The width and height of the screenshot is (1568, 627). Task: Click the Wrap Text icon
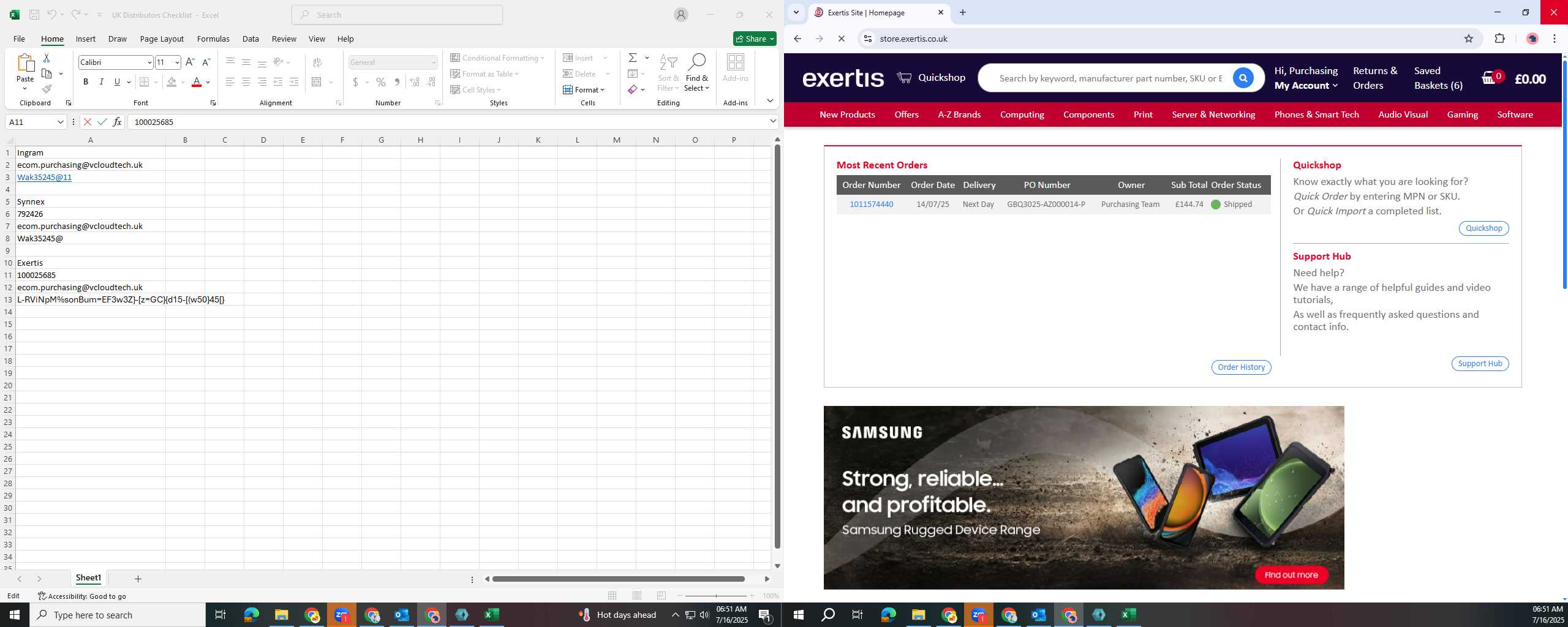pos(317,62)
